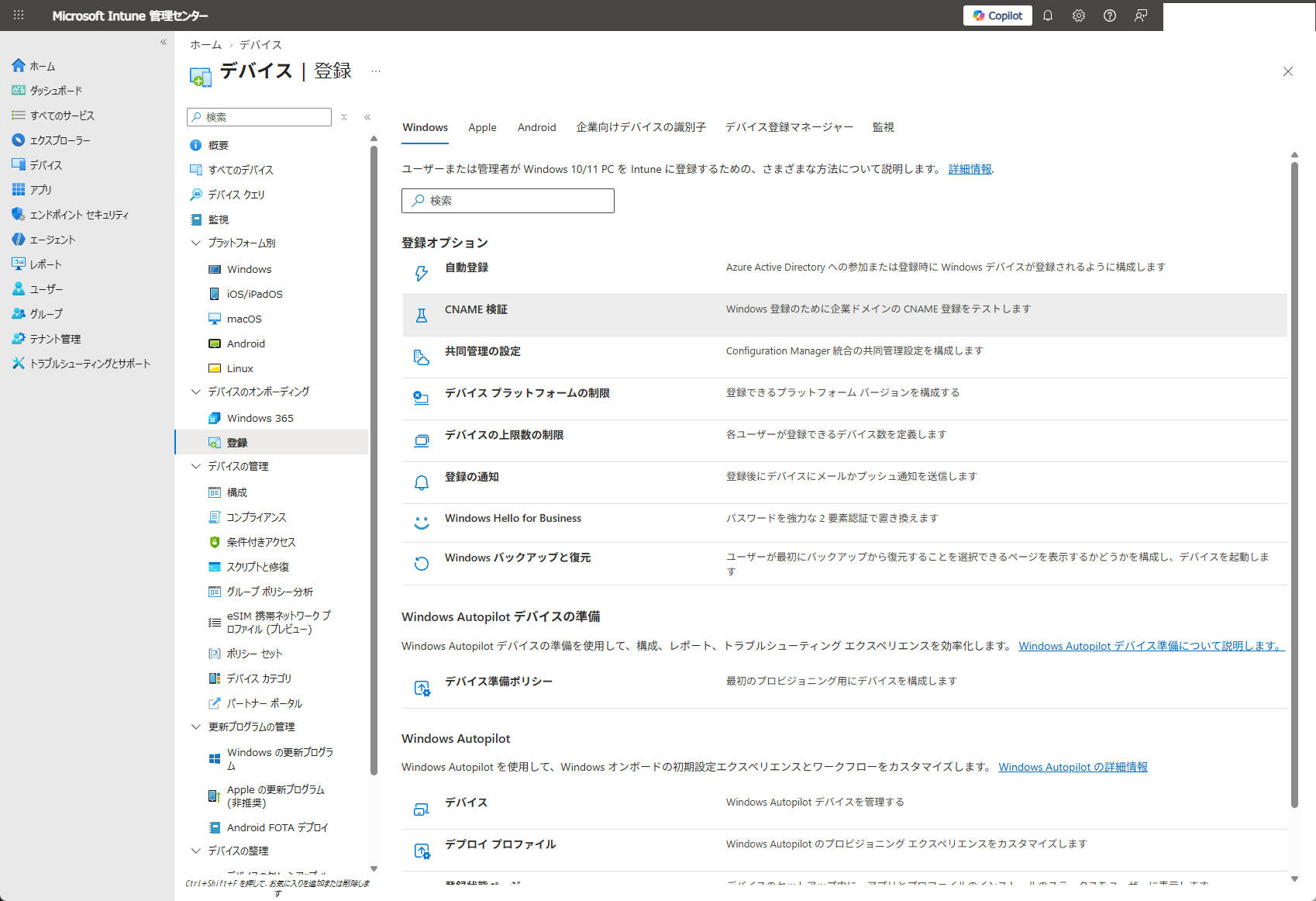1316x901 pixels.
Task: Open the 詳細情報 link
Action: click(970, 168)
